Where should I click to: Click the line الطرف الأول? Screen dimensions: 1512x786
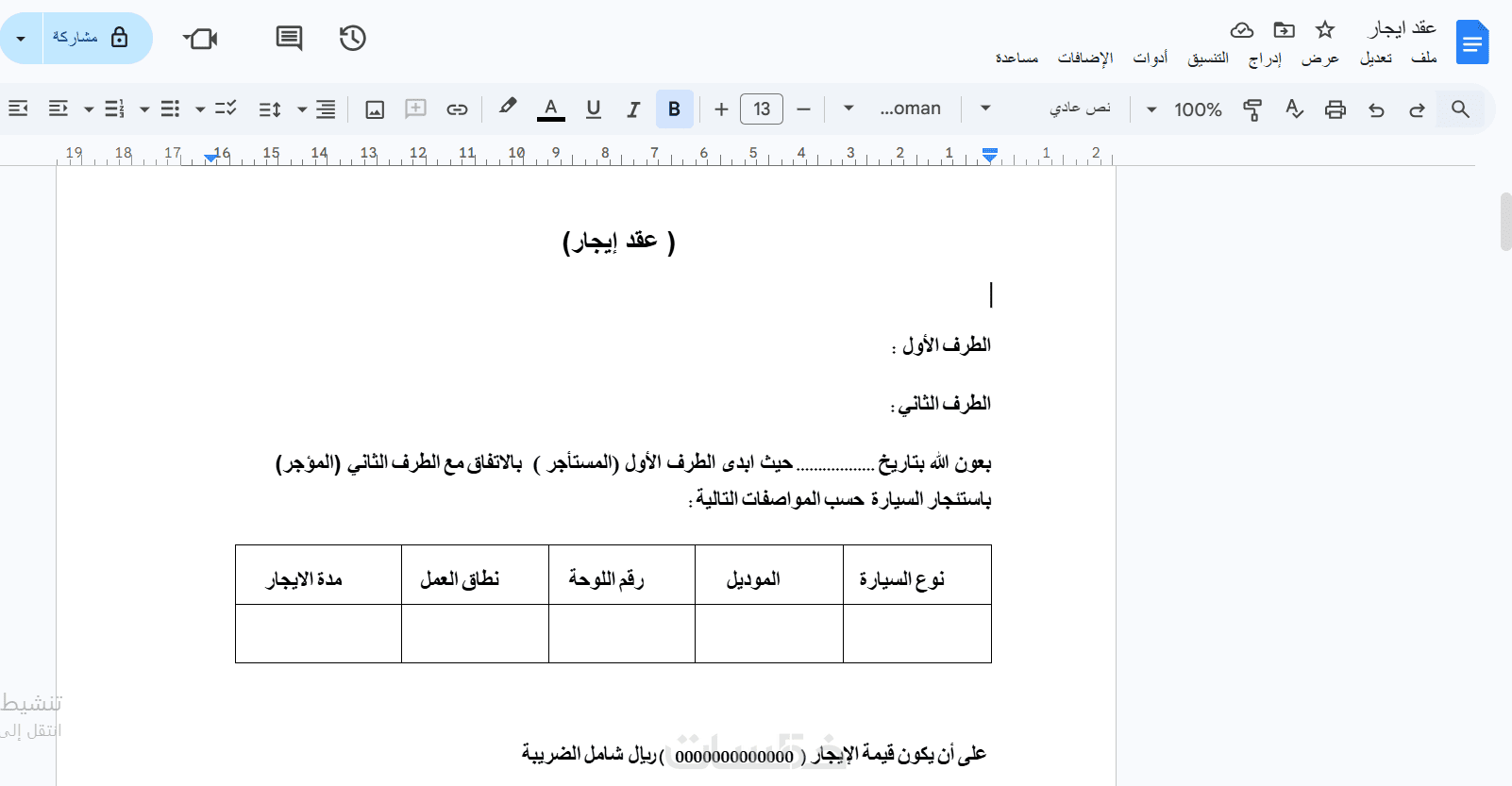click(x=941, y=345)
